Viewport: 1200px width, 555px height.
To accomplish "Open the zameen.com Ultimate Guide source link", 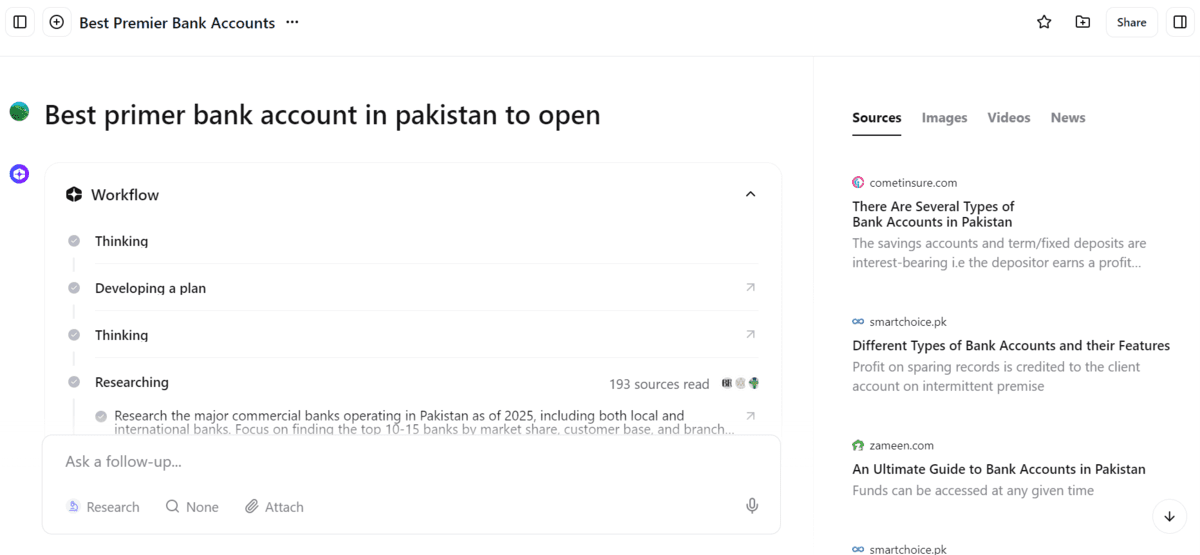I will tap(998, 469).
